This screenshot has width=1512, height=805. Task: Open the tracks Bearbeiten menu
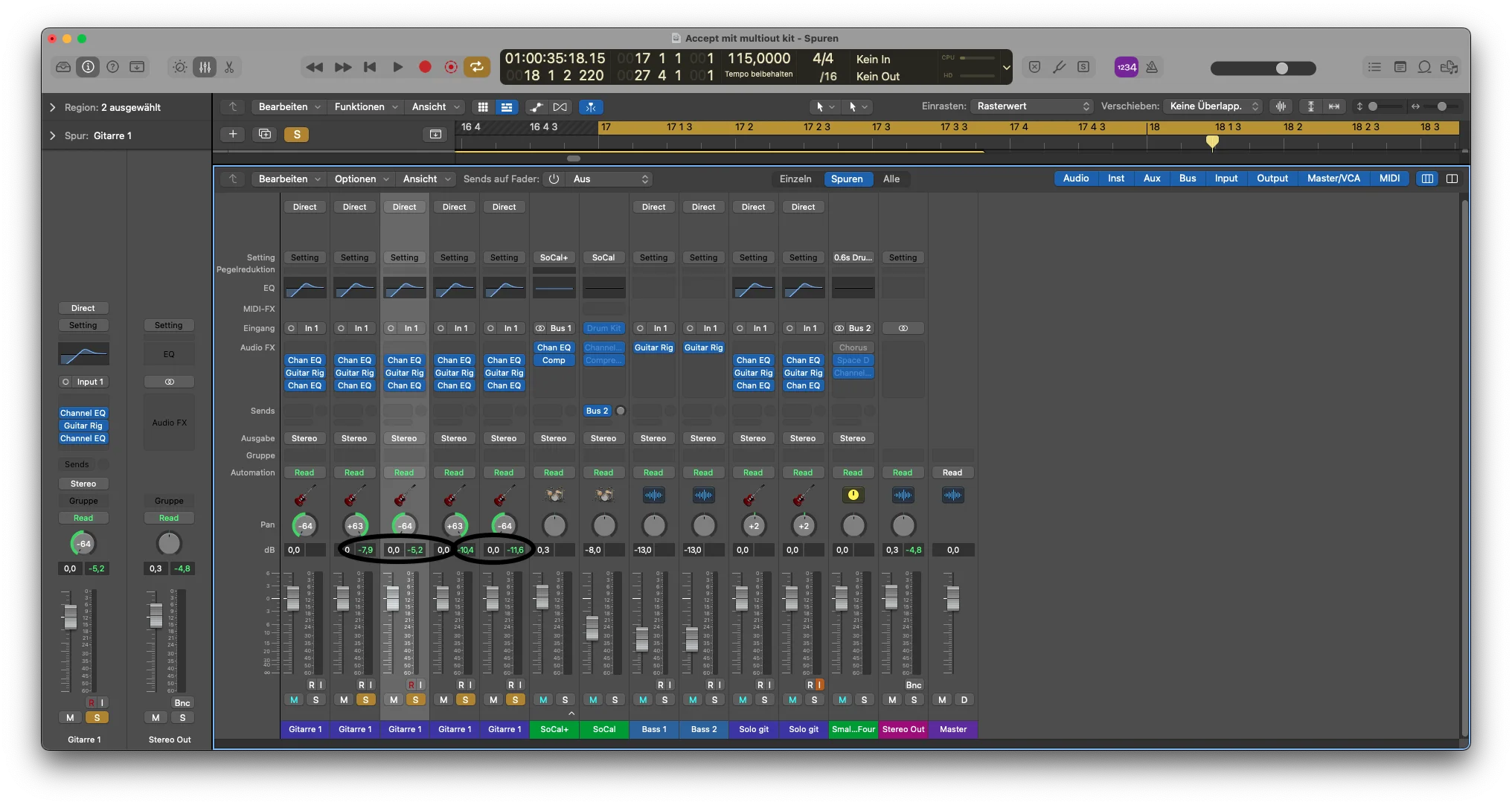point(289,106)
